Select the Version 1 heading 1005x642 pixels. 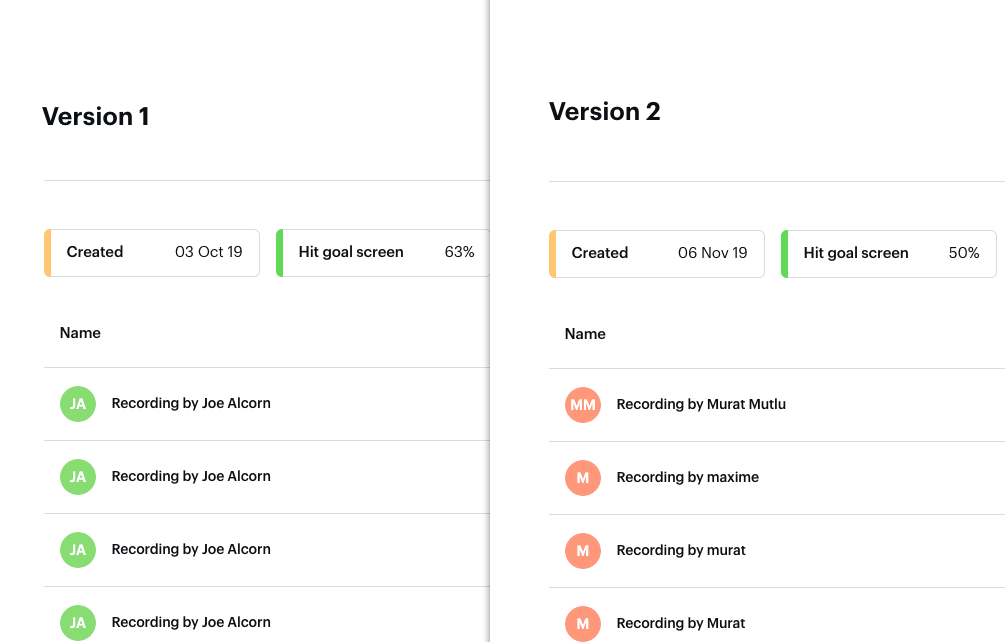[x=96, y=117]
